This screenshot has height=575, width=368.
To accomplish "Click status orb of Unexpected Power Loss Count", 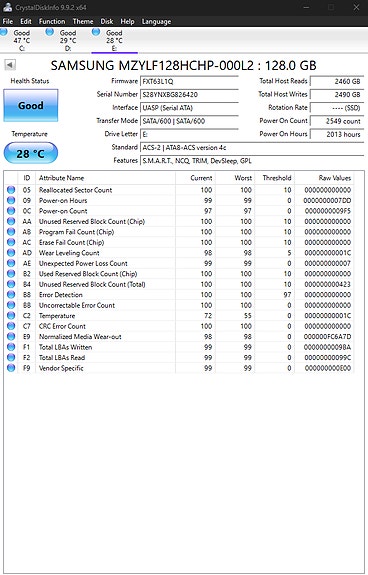I will 11,263.
